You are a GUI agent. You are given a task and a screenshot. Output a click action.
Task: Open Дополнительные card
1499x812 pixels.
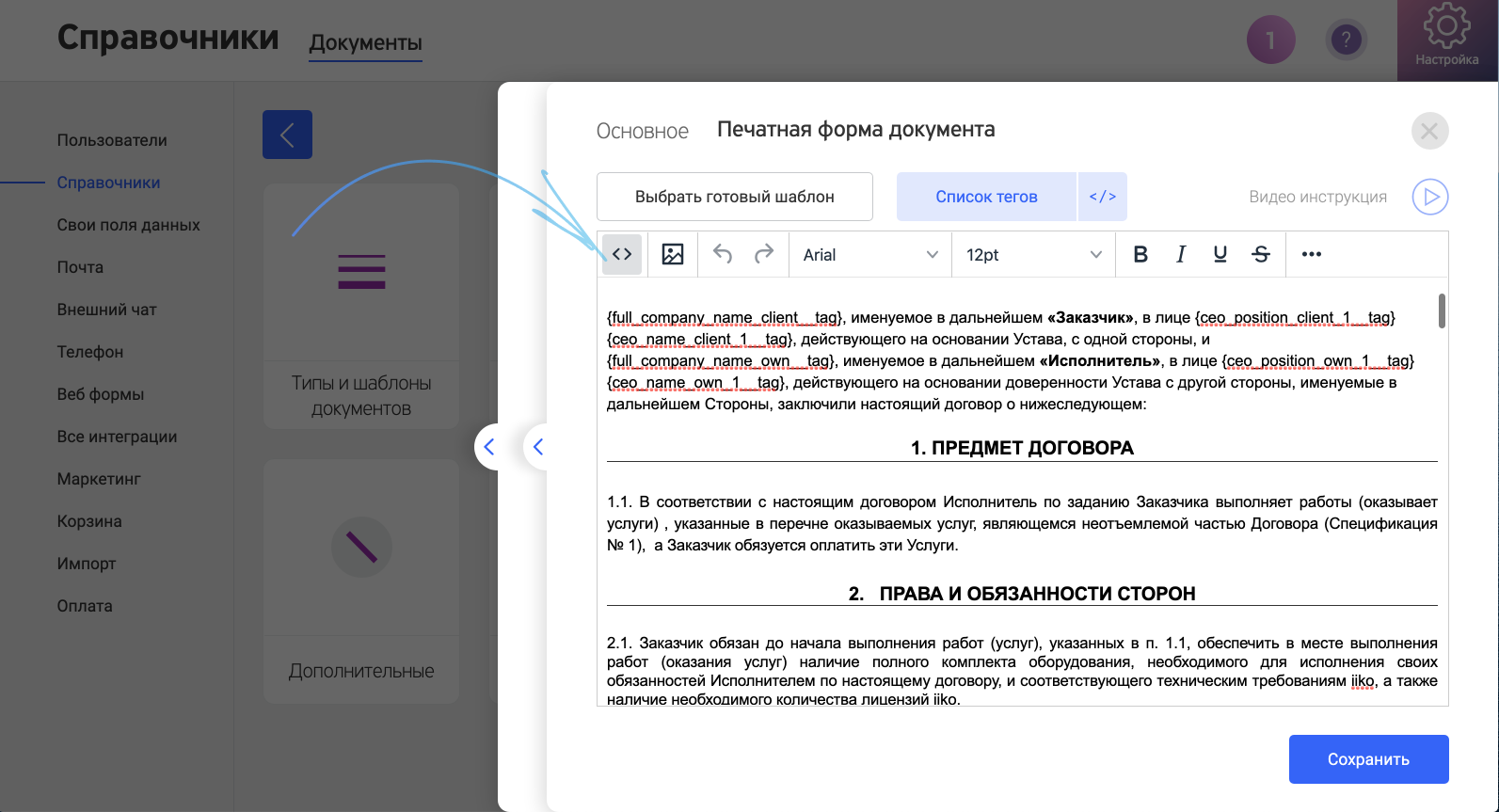click(361, 581)
